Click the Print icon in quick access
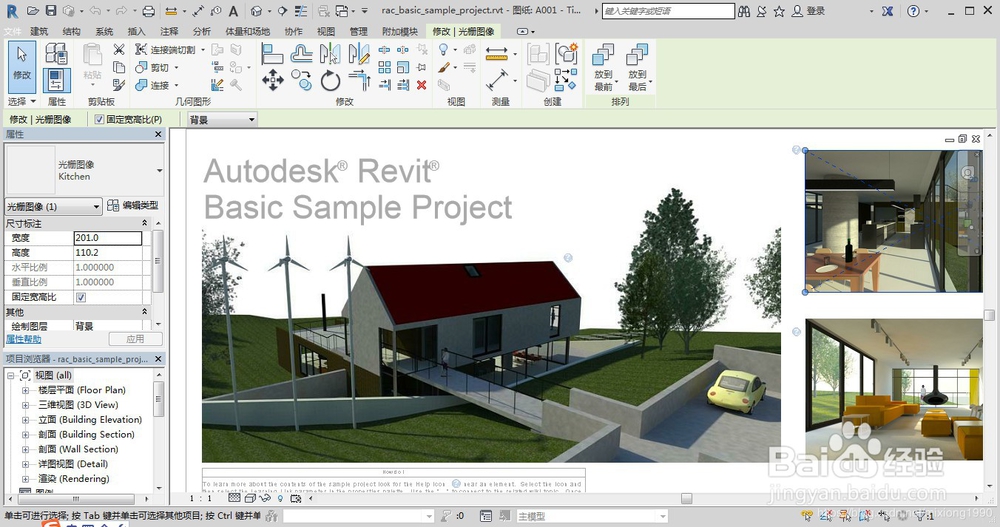Viewport: 1000px width, 527px height. (x=148, y=11)
